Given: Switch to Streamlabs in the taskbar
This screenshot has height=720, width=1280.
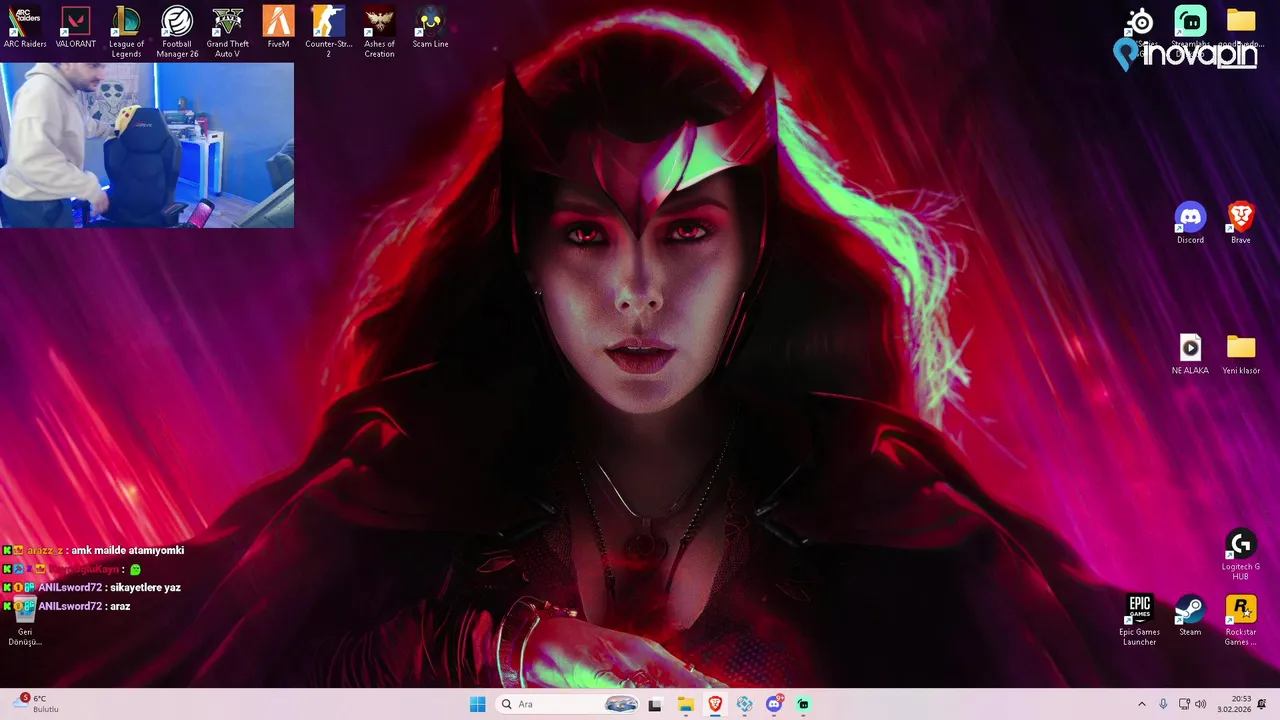Looking at the screenshot, I should pos(803,704).
